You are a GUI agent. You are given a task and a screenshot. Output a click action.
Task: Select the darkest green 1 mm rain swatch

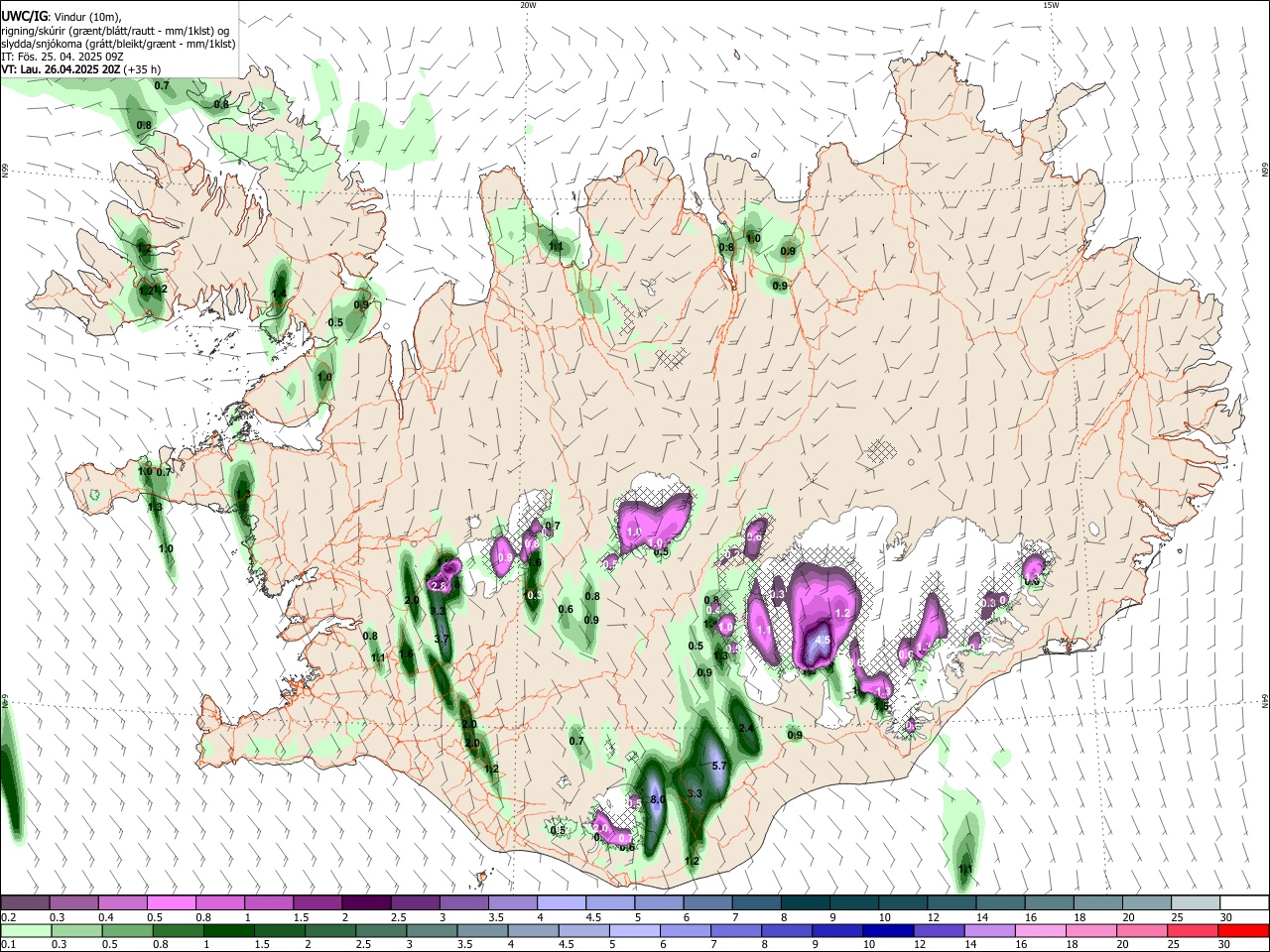click(x=227, y=931)
